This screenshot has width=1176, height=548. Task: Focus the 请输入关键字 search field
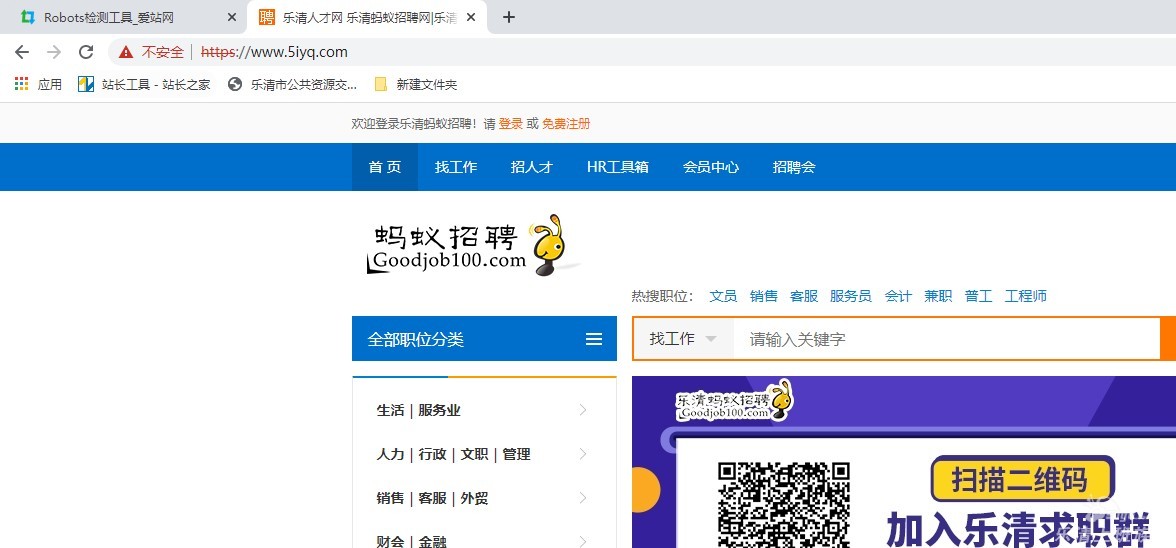click(946, 339)
